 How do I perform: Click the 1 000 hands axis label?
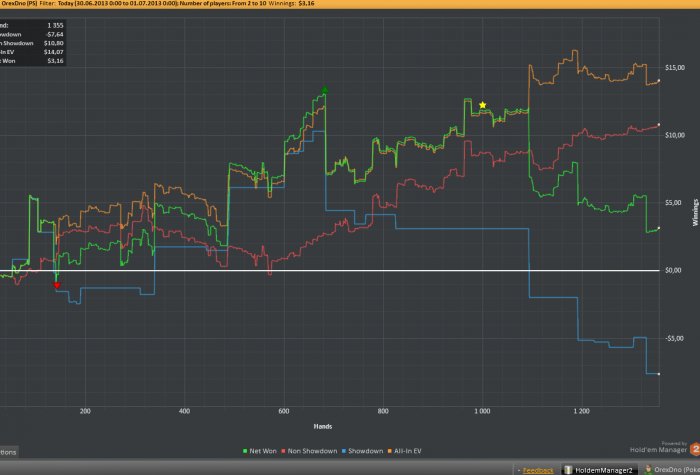482,411
